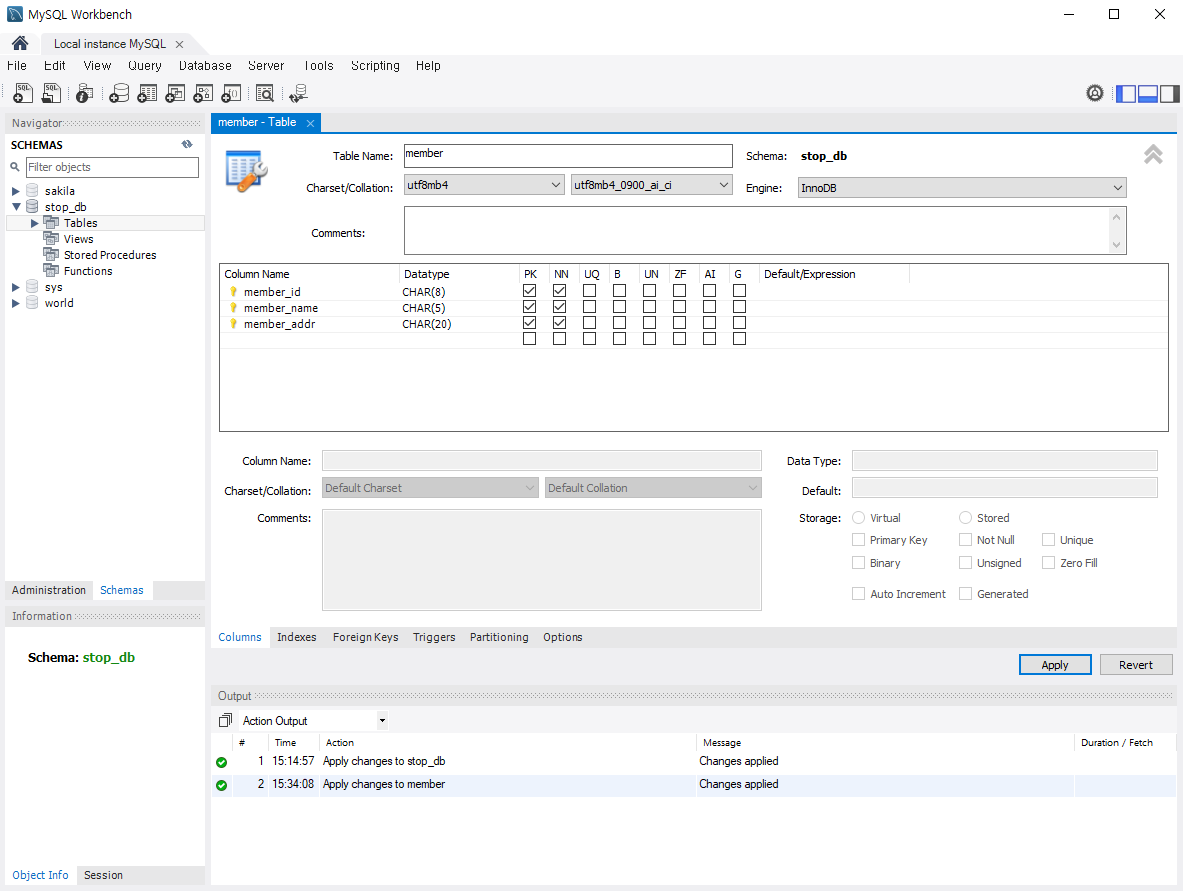Check G for member_name column

(x=739, y=307)
